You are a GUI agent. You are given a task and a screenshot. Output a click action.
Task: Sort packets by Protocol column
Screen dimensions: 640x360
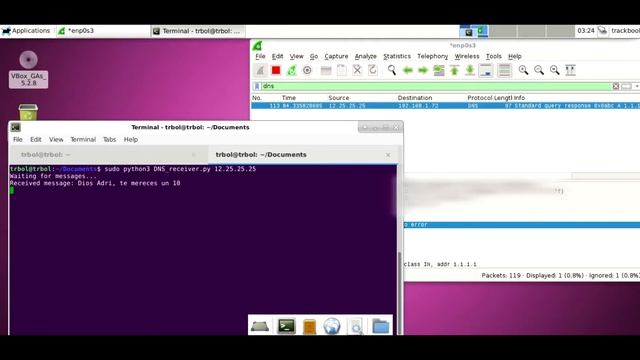pyautogui.click(x=480, y=98)
